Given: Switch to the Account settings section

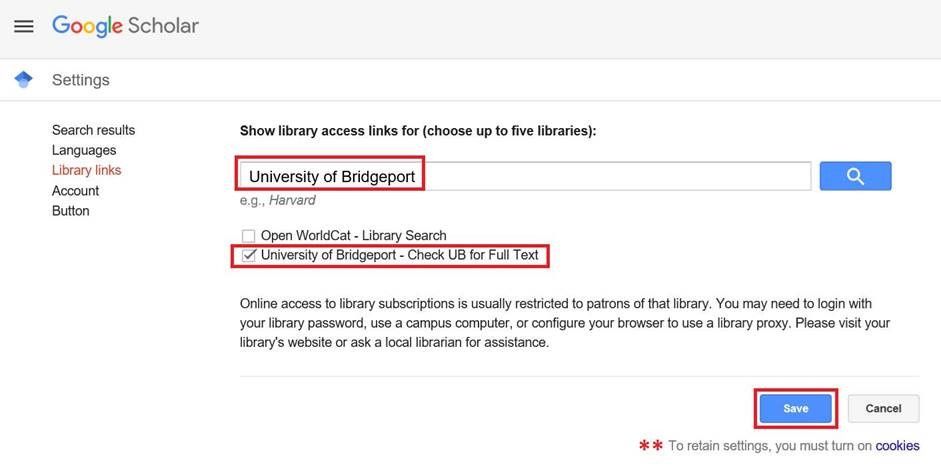Looking at the screenshot, I should [x=75, y=190].
